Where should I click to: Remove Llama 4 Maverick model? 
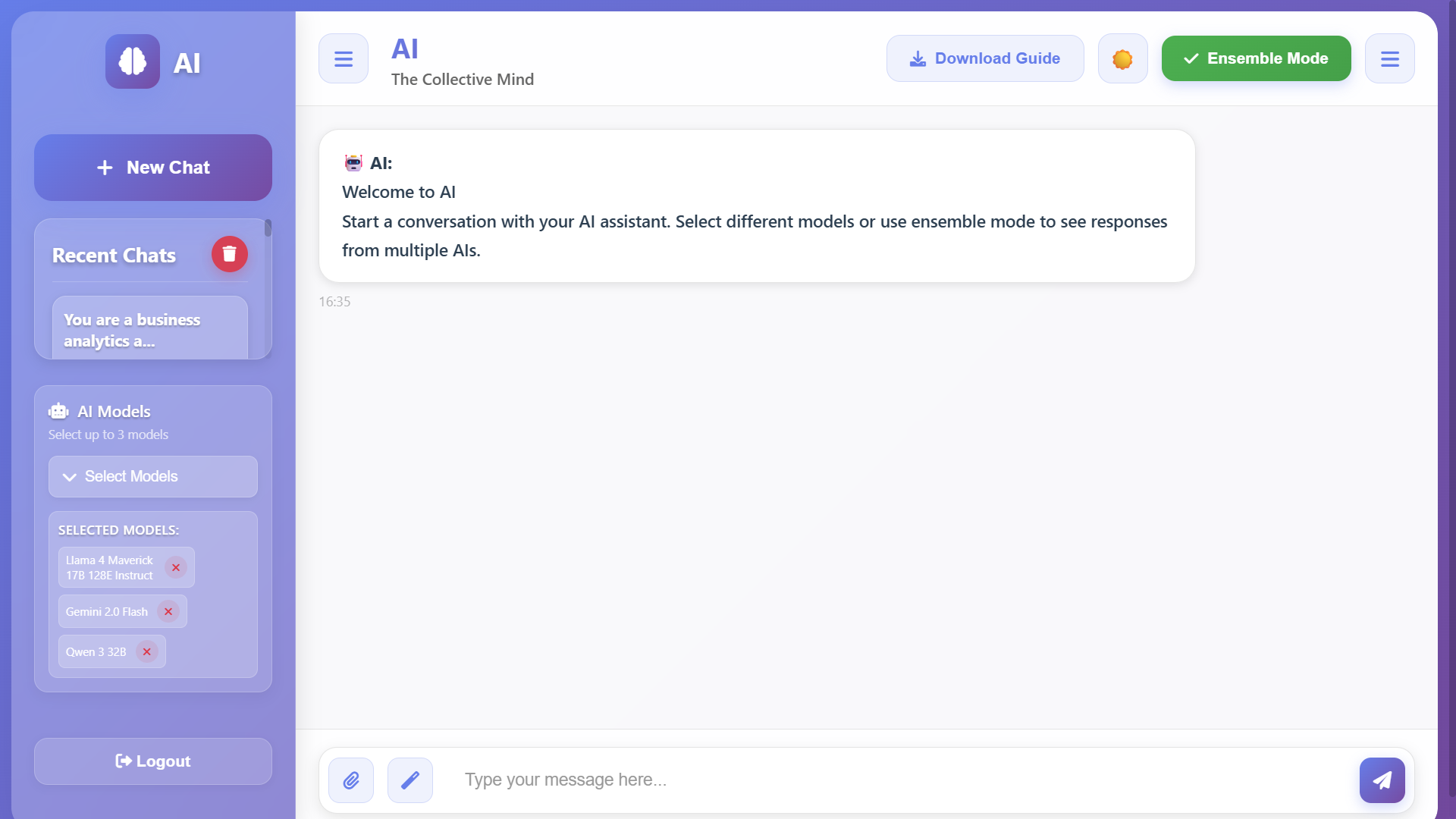(176, 567)
